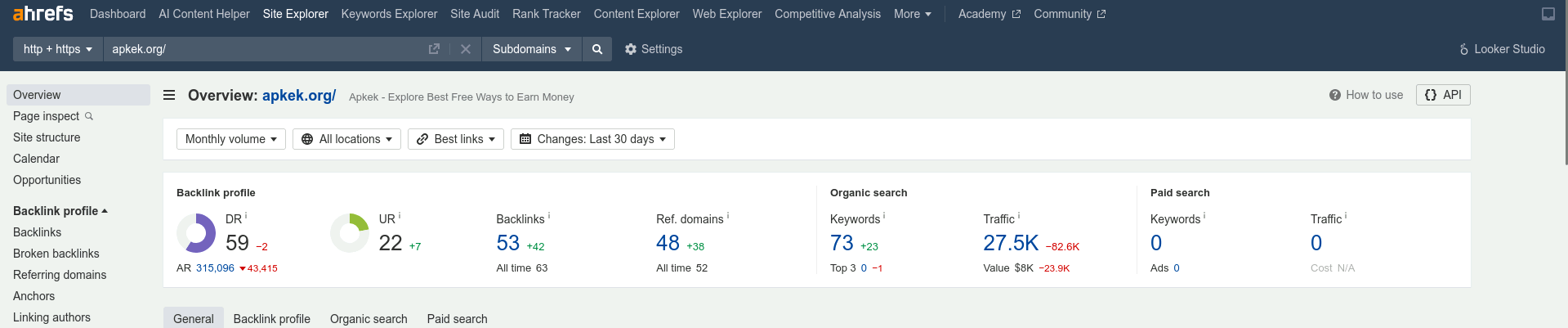Viewport: 1568px width, 328px height.
Task: Switch to Backlink profile tab
Action: click(272, 318)
